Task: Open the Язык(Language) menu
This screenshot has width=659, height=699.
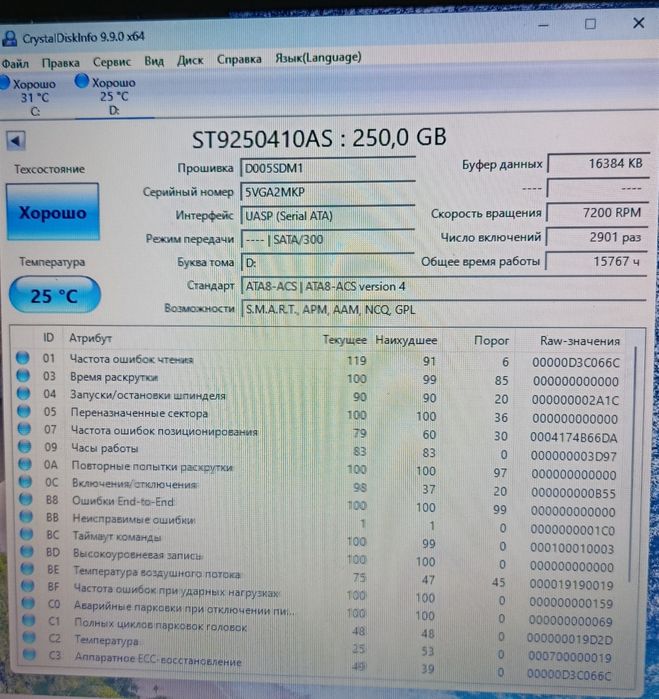Action: pos(318,58)
